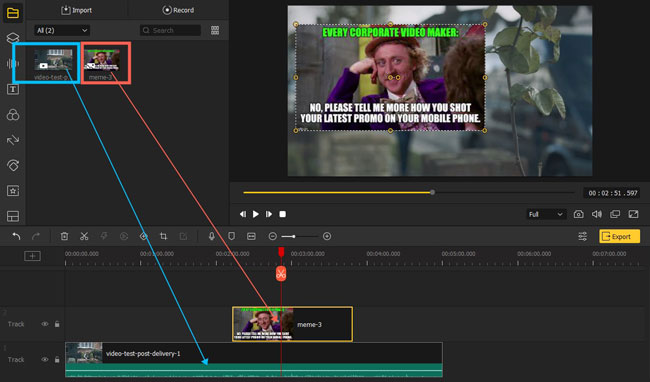
Task: Click the preview progress slider handle
Action: point(432,192)
